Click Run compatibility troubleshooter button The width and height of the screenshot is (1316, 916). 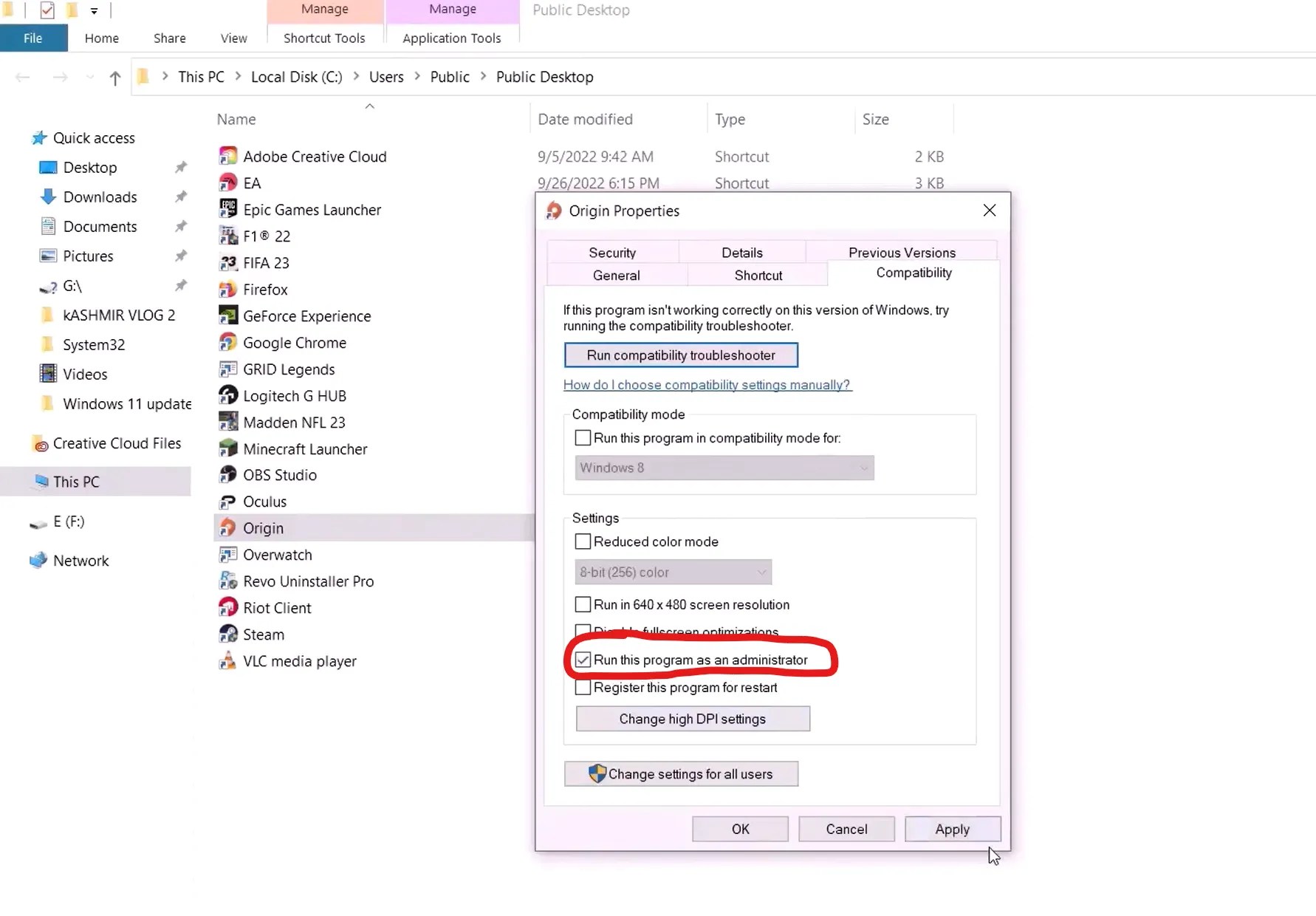(x=681, y=355)
